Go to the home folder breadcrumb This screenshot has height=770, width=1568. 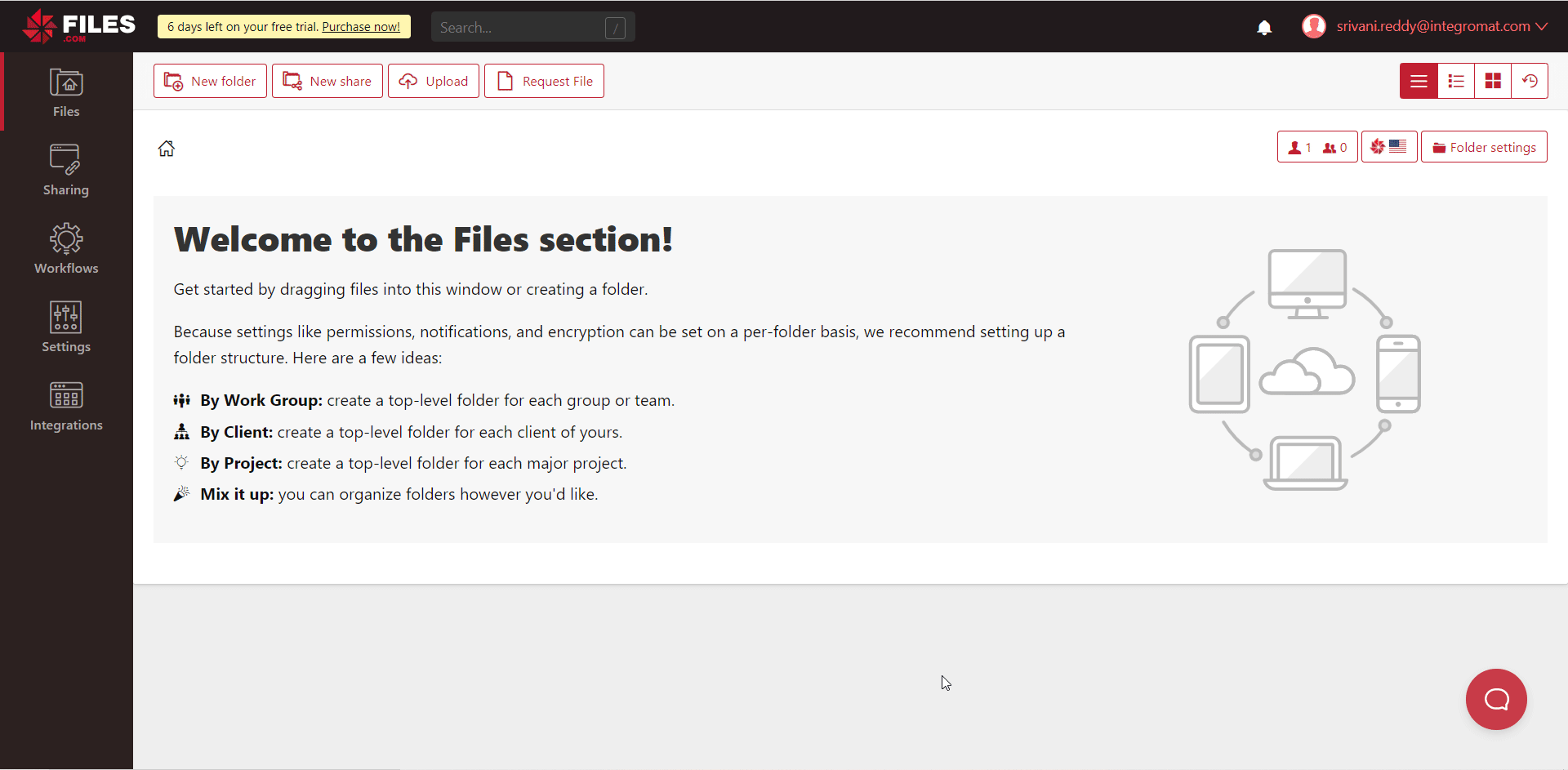click(x=167, y=149)
